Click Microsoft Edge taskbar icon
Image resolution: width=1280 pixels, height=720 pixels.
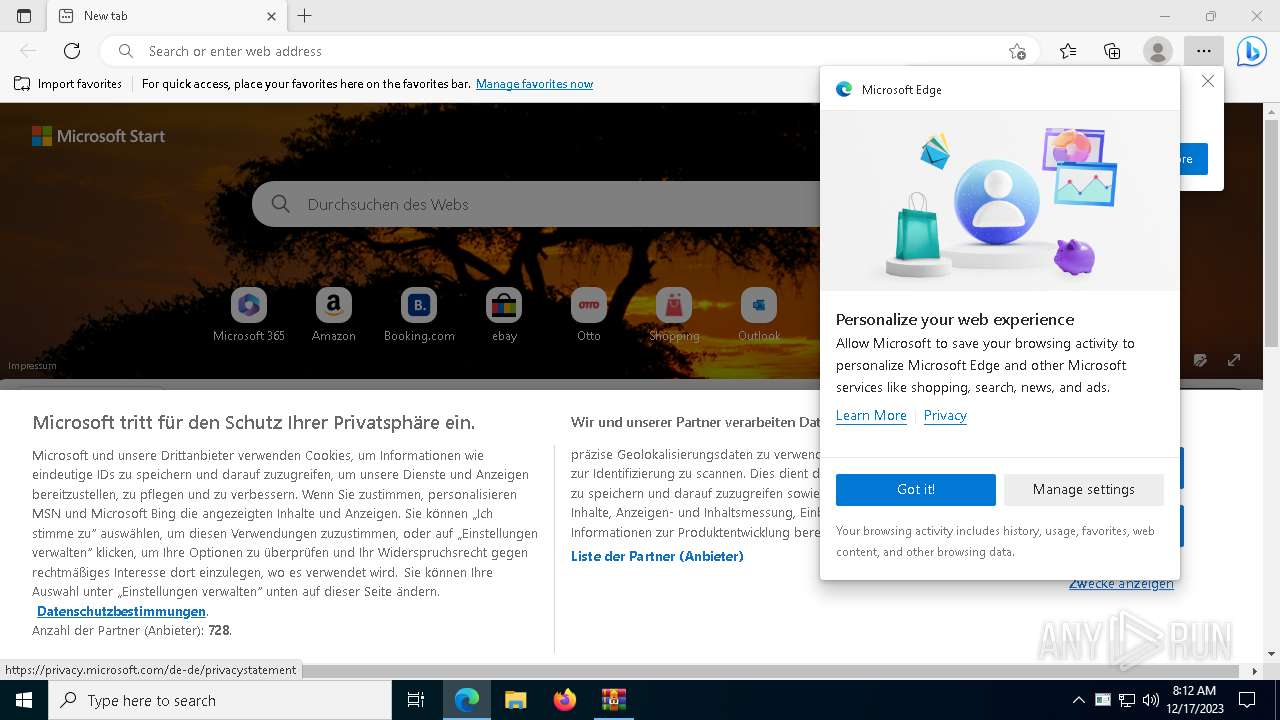(466, 700)
